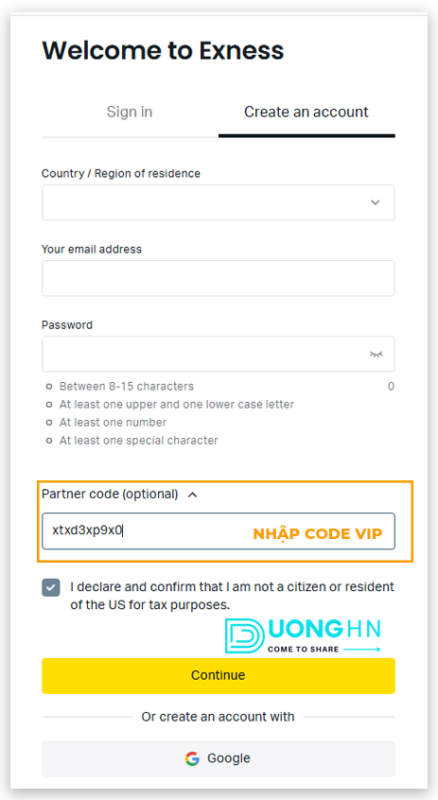438x800 pixels.
Task: Open Country / Region of residence selector
Action: coord(218,203)
